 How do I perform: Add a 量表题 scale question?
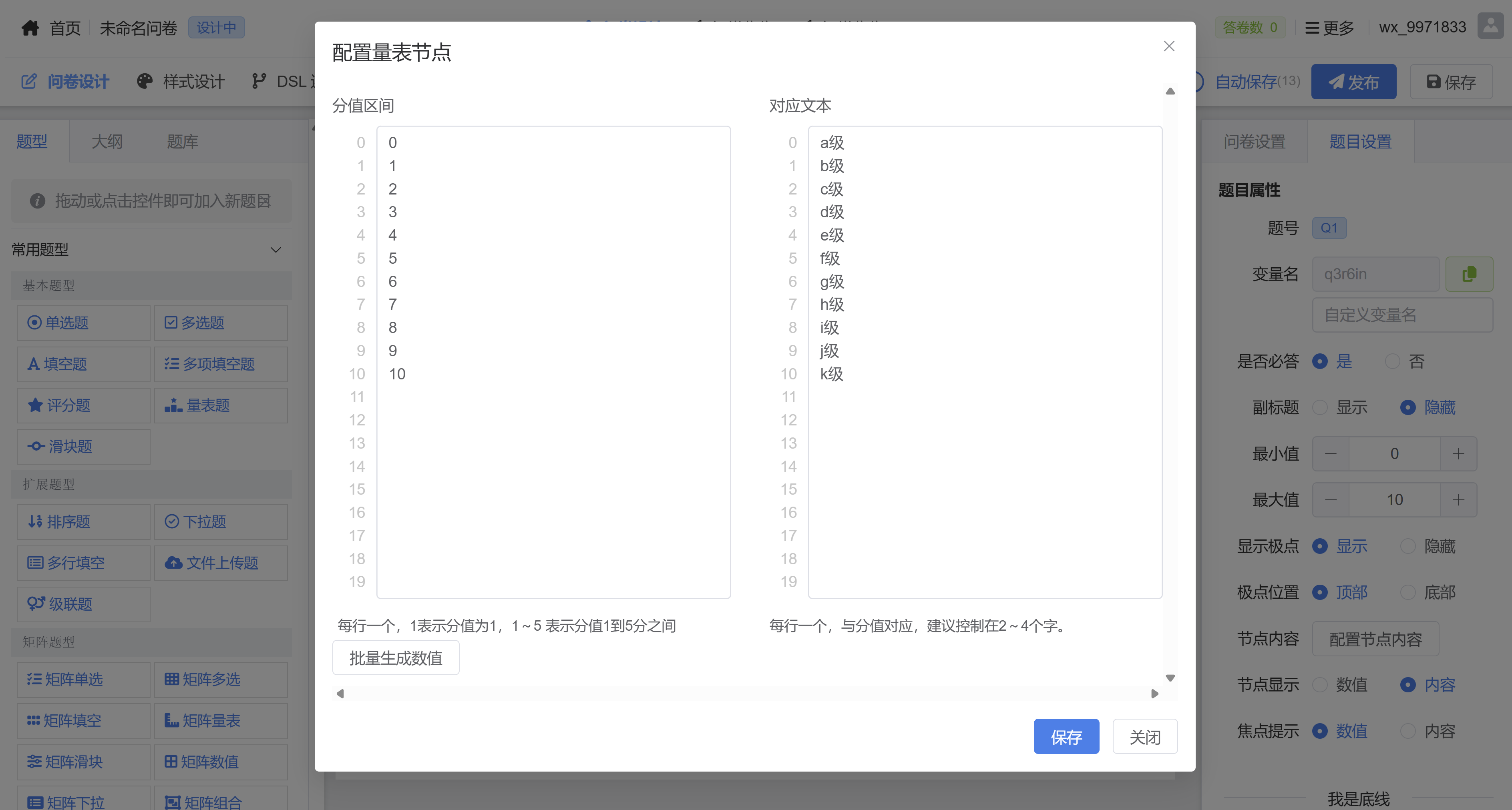(x=221, y=405)
